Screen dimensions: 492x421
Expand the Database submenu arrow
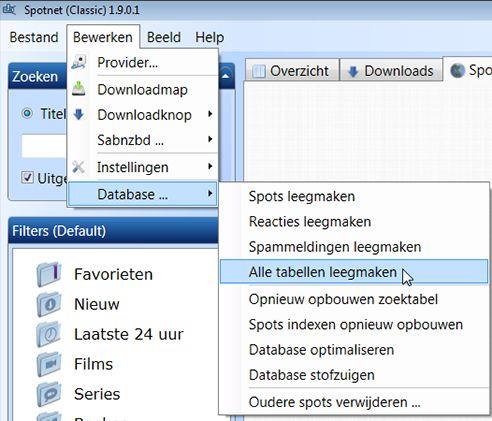[x=210, y=193]
